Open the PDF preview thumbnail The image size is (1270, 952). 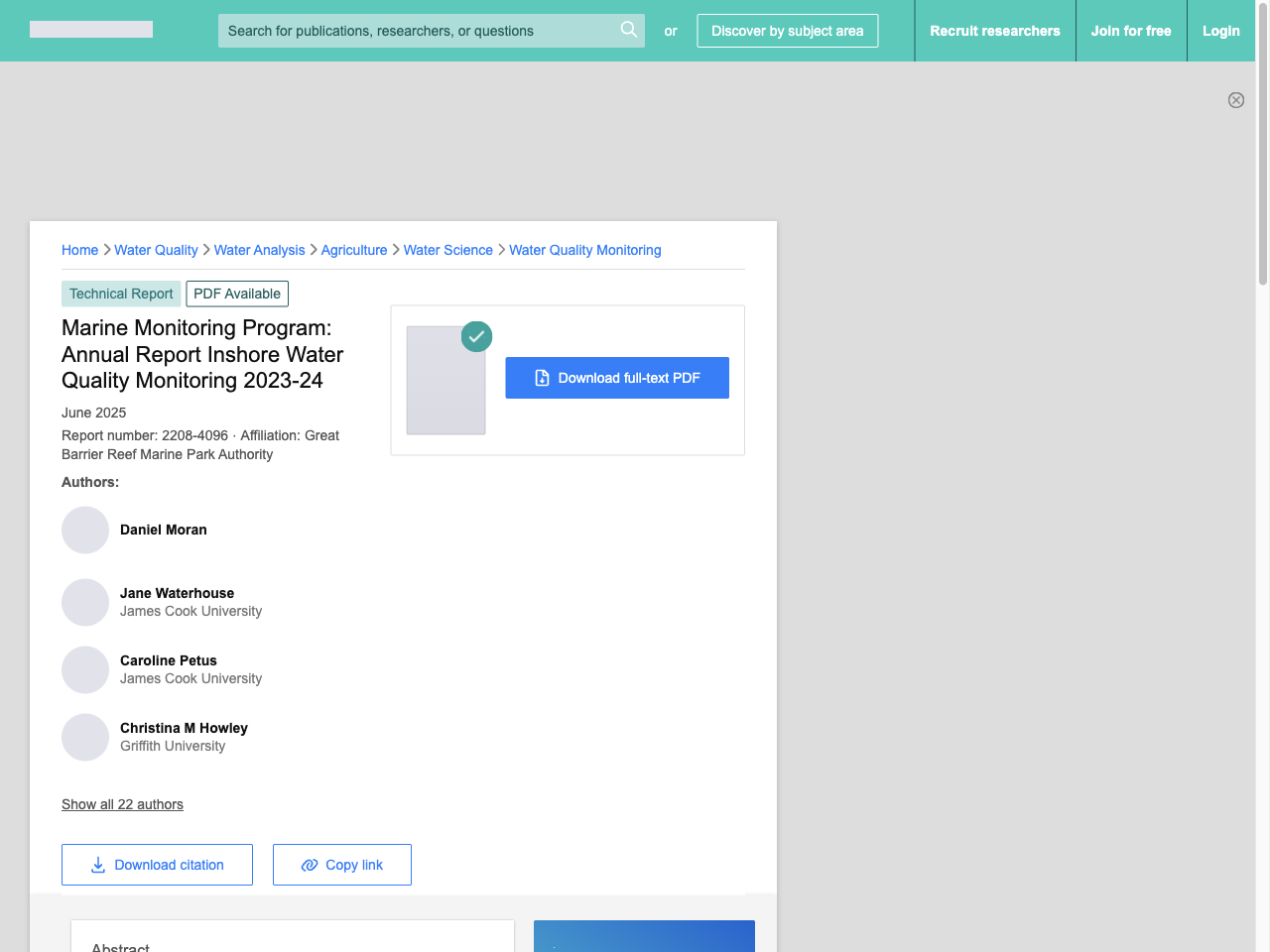(x=446, y=380)
